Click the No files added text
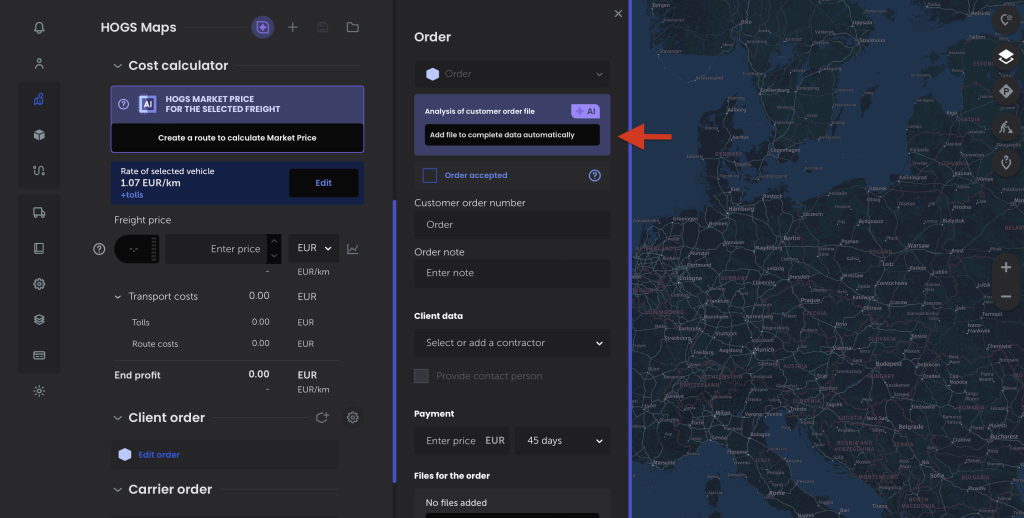 coord(456,502)
